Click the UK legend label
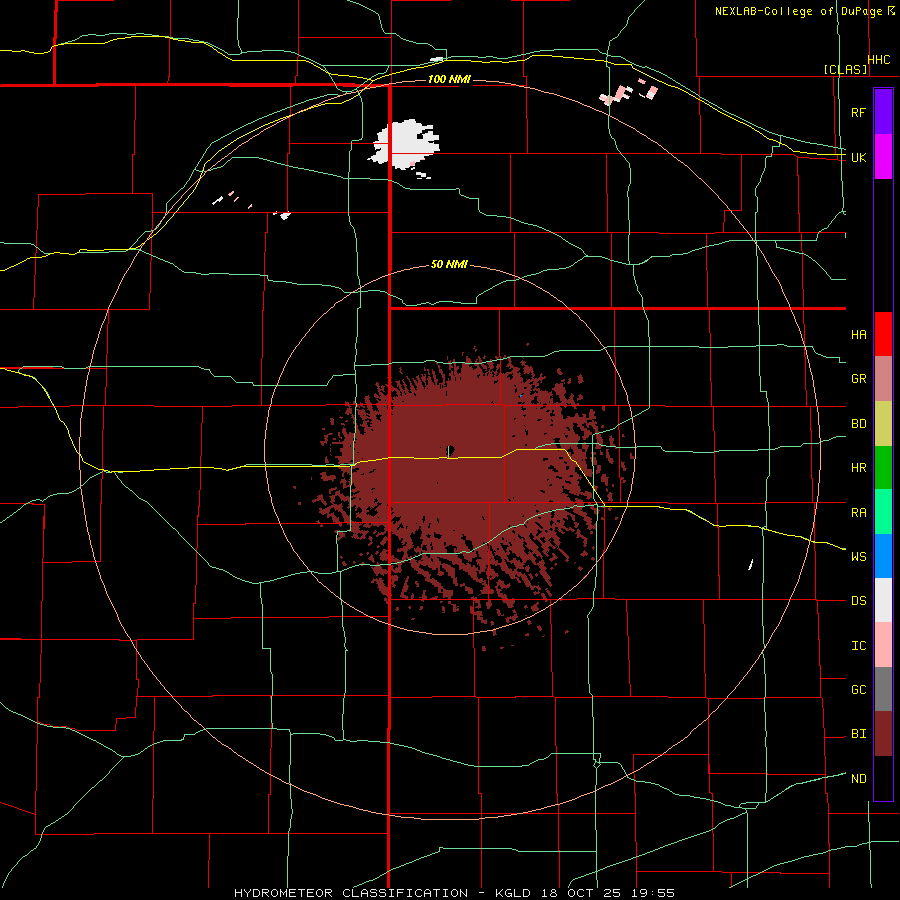The width and height of the screenshot is (900, 900). [x=858, y=157]
